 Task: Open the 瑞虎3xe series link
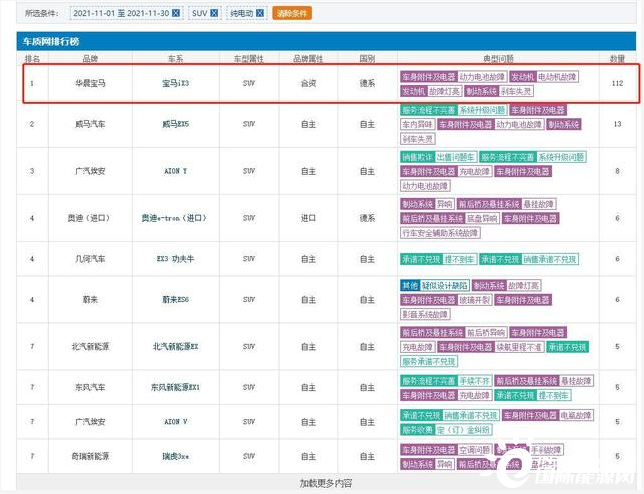[x=175, y=456]
